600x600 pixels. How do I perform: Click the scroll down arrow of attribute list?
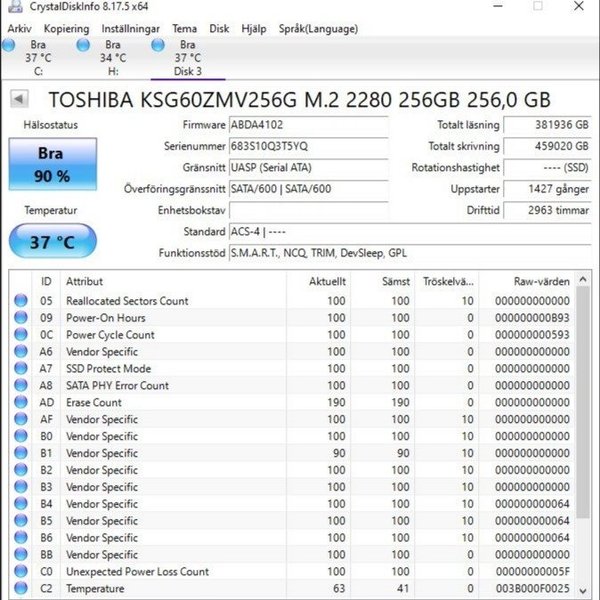click(583, 591)
